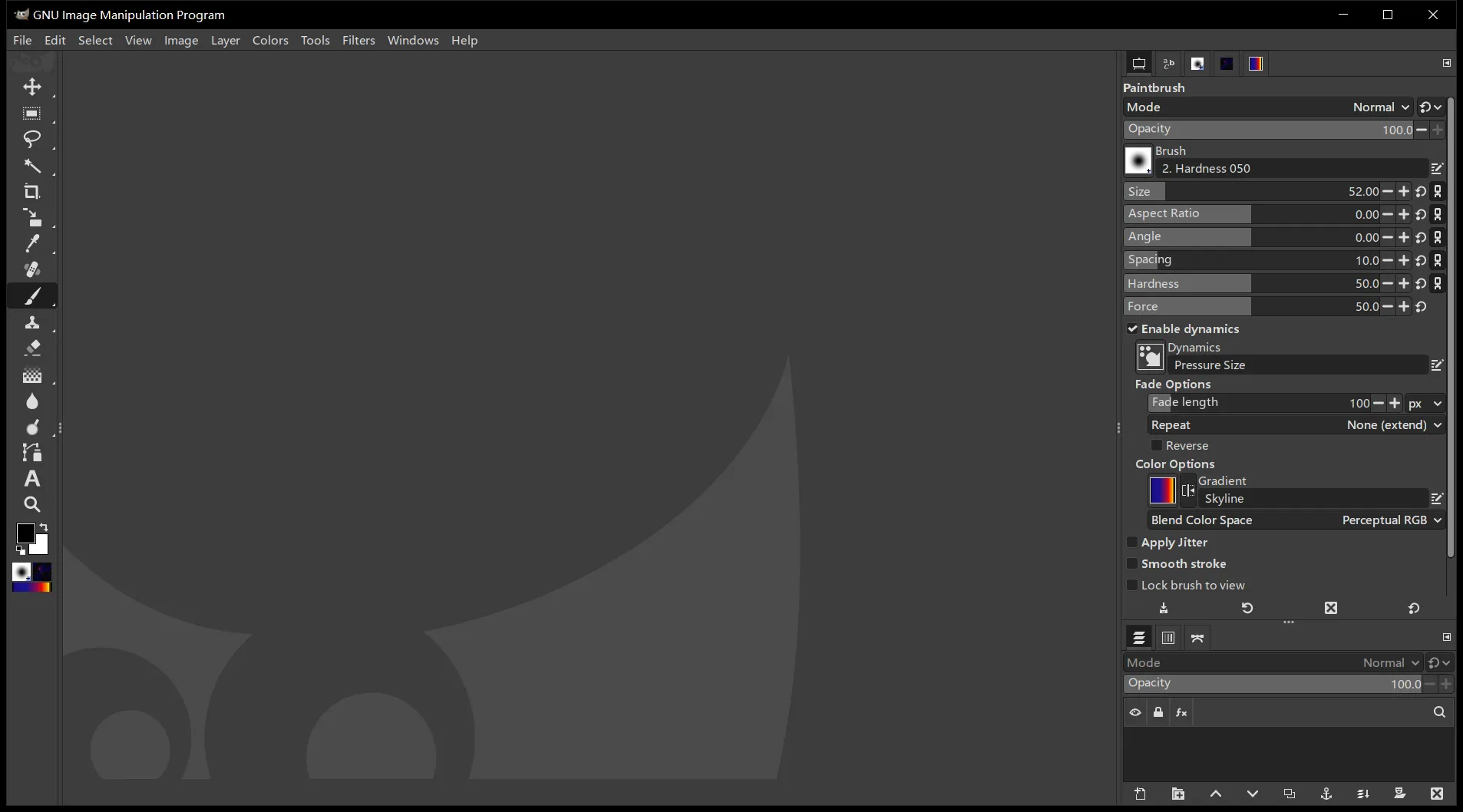
Task: Open tool options panel configuration menu
Action: 1447,63
